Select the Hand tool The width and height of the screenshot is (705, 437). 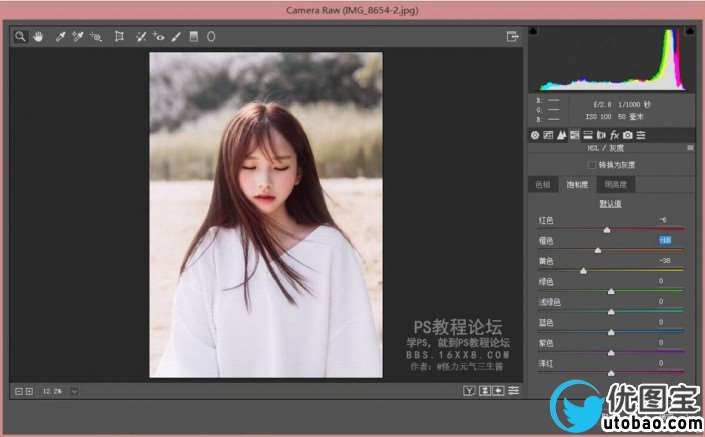(x=38, y=36)
